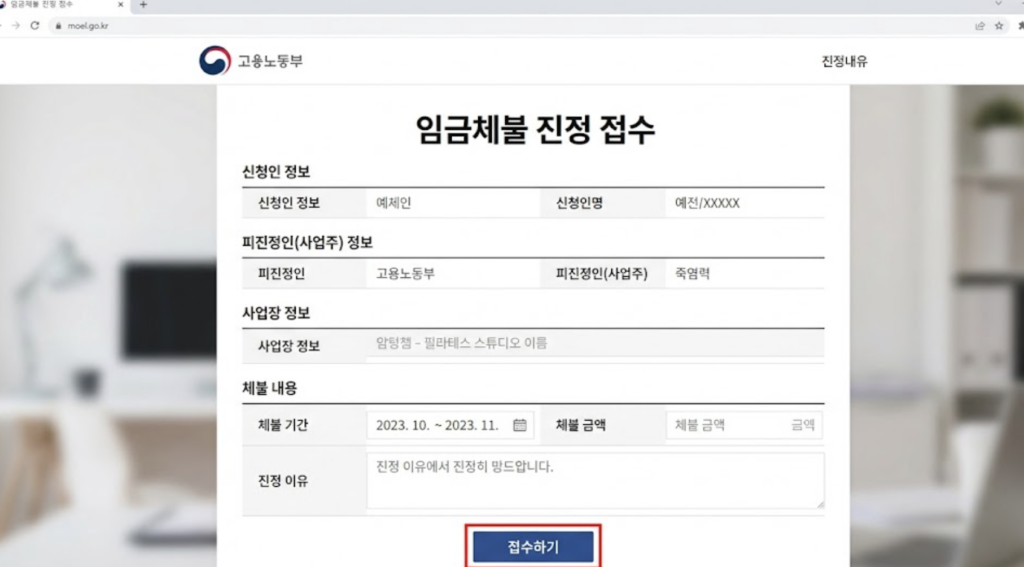1024x567 pixels.
Task: Bookmark page with the star icon
Action: point(999,25)
